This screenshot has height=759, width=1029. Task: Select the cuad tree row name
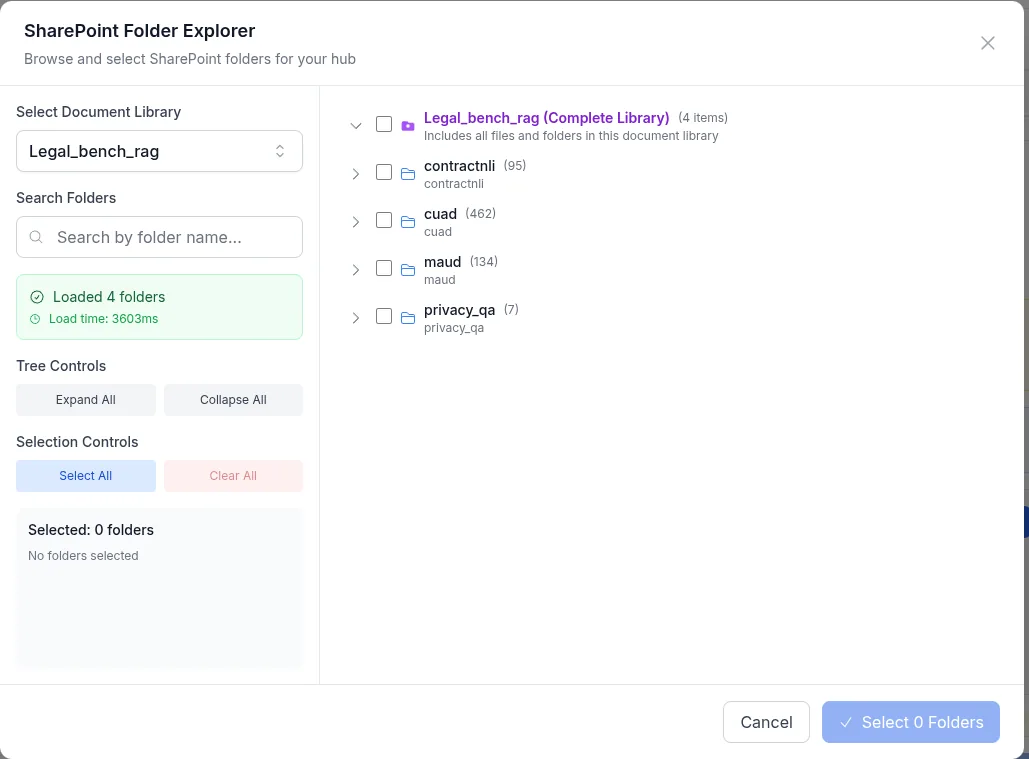pyautogui.click(x=440, y=214)
